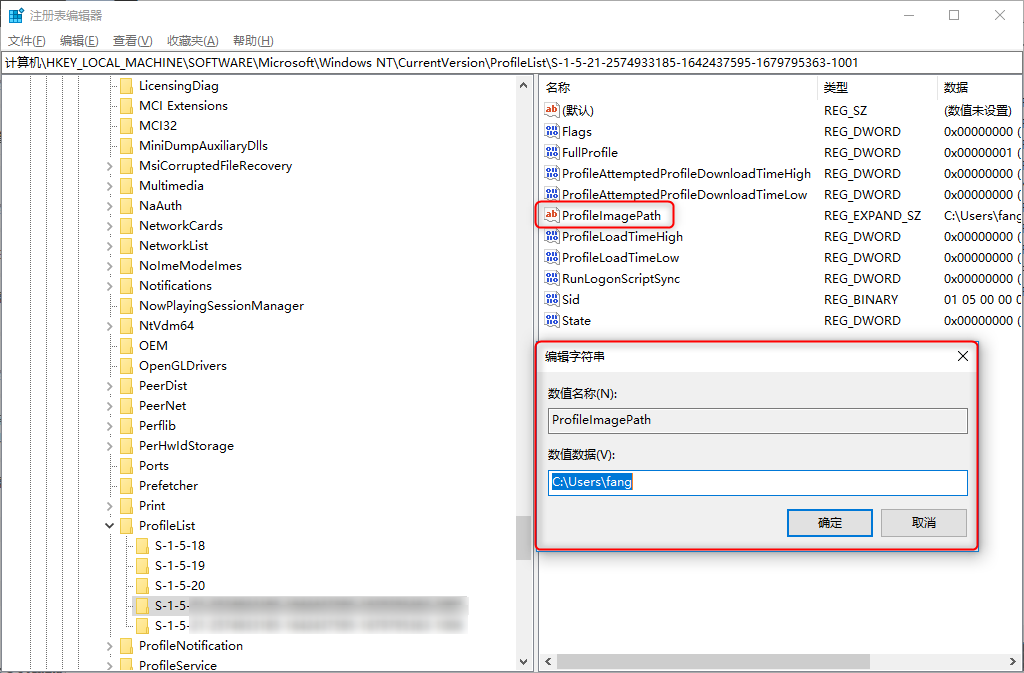Close the 编辑字符串 dialog
This screenshot has width=1024, height=673.
click(x=963, y=356)
